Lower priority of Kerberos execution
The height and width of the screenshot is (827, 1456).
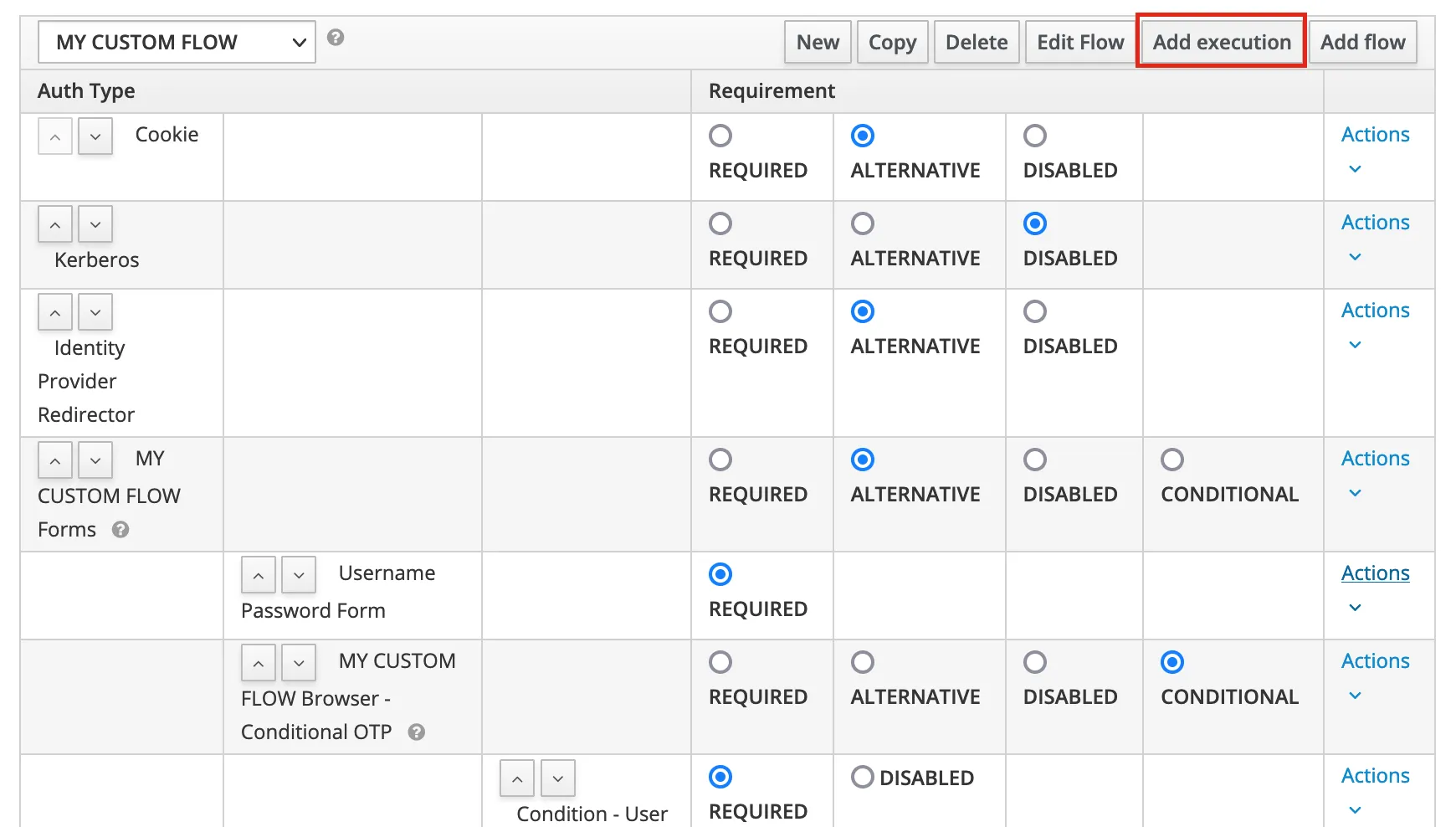[95, 224]
